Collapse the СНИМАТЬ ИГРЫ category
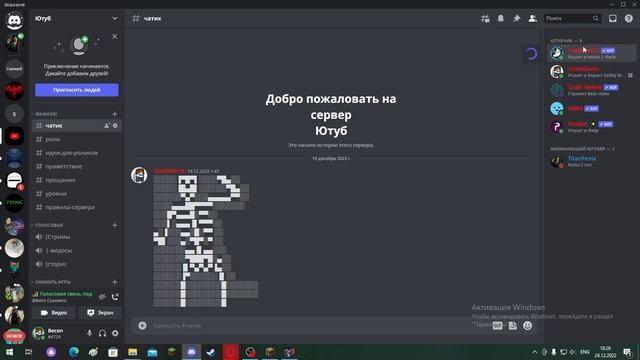The height and width of the screenshot is (360, 640). coord(52,282)
